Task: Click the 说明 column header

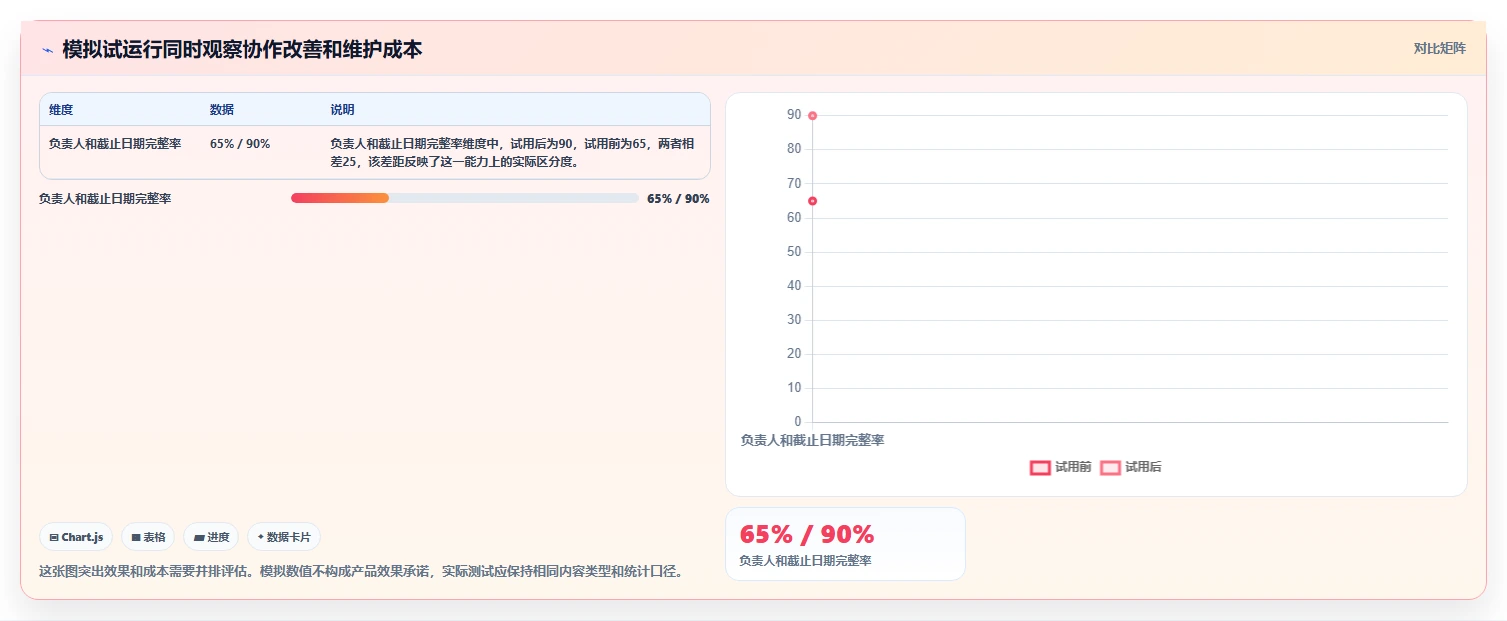Action: (x=342, y=110)
